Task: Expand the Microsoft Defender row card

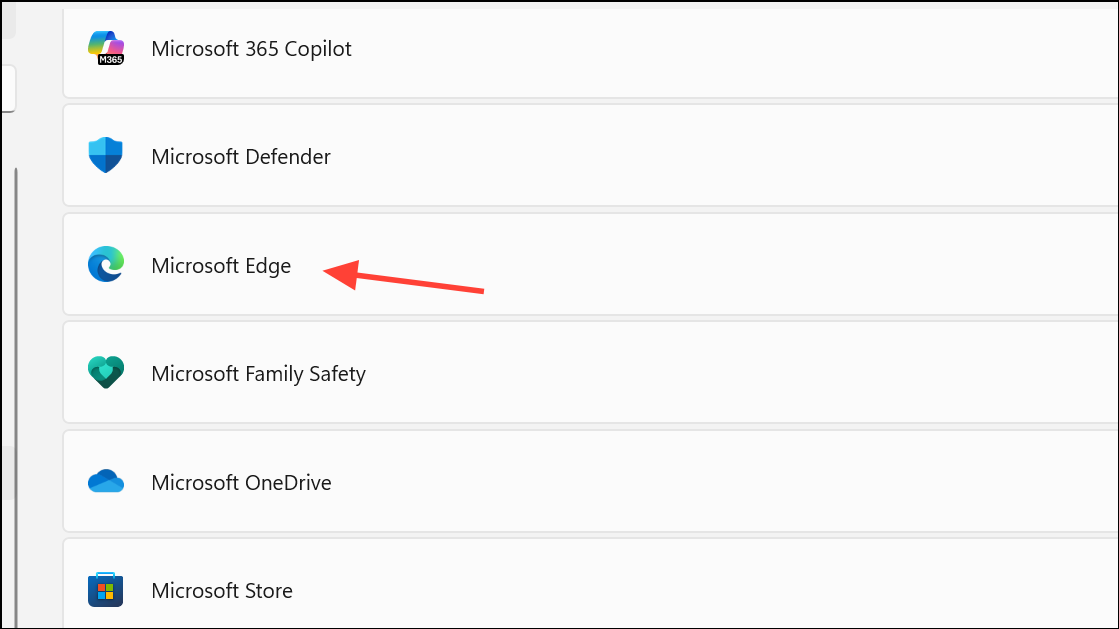Action: [x=591, y=156]
